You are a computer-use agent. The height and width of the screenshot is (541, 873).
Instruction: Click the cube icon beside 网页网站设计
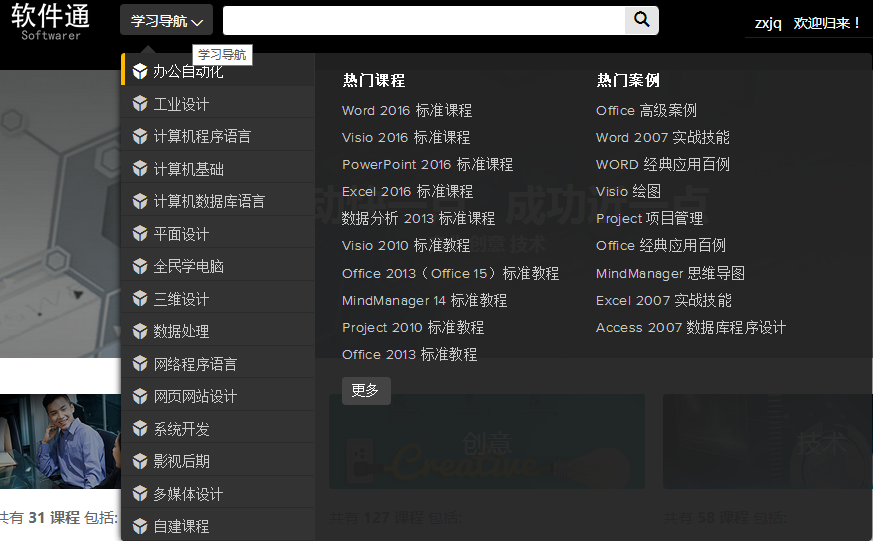click(x=140, y=396)
